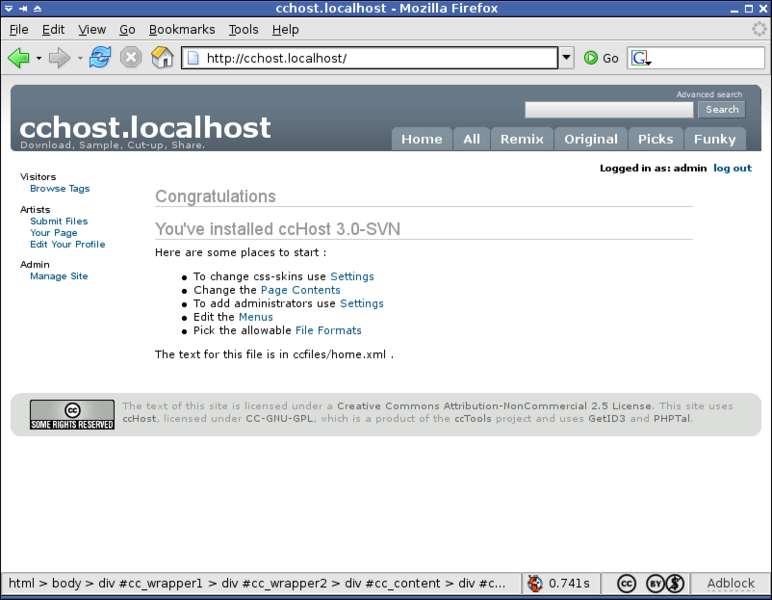
Task: Open the PHPTal link
Action: click(672, 418)
